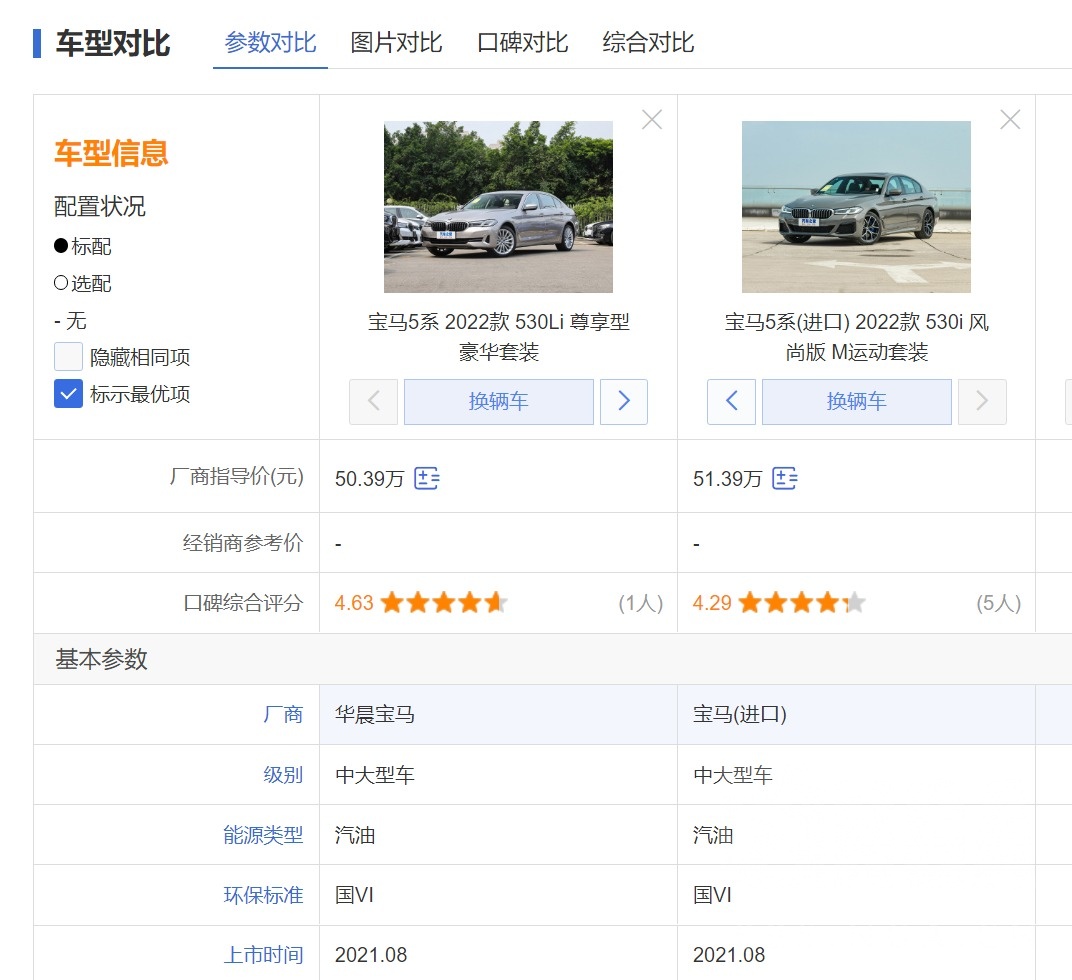Viewport: 1072px width, 980px height.
Task: Click the fourth star of the 4.29 rating
Action: point(826,602)
